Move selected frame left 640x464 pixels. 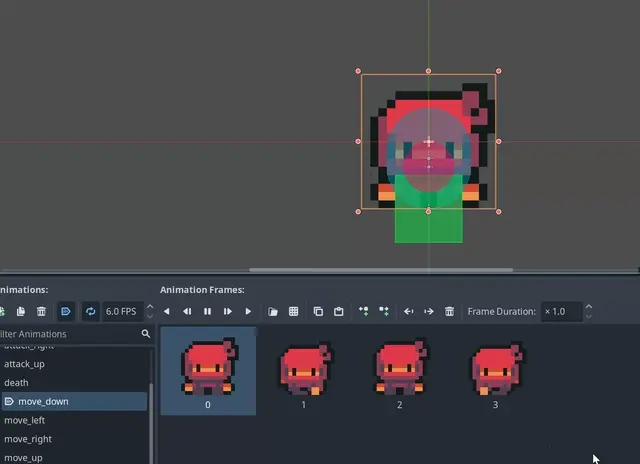[408, 312]
